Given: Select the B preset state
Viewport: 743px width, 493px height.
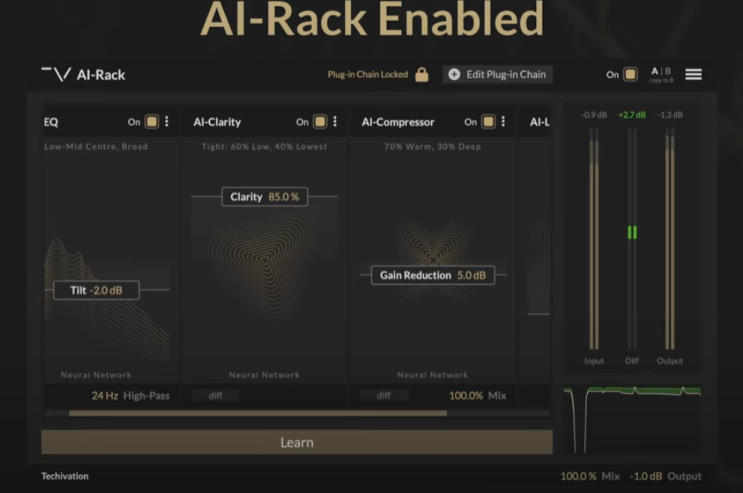Looking at the screenshot, I should pyautogui.click(x=668, y=72).
